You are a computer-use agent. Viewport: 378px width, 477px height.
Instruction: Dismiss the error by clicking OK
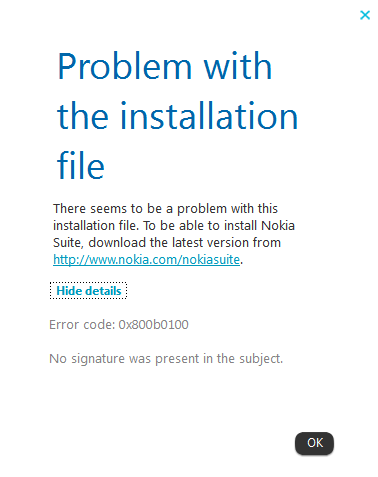tap(314, 443)
